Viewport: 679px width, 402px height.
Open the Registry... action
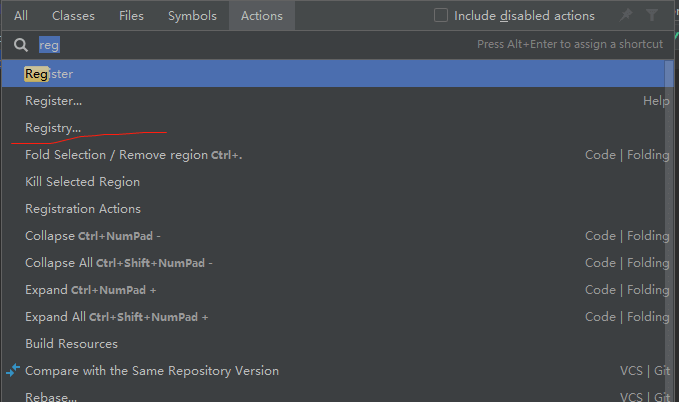[53, 128]
